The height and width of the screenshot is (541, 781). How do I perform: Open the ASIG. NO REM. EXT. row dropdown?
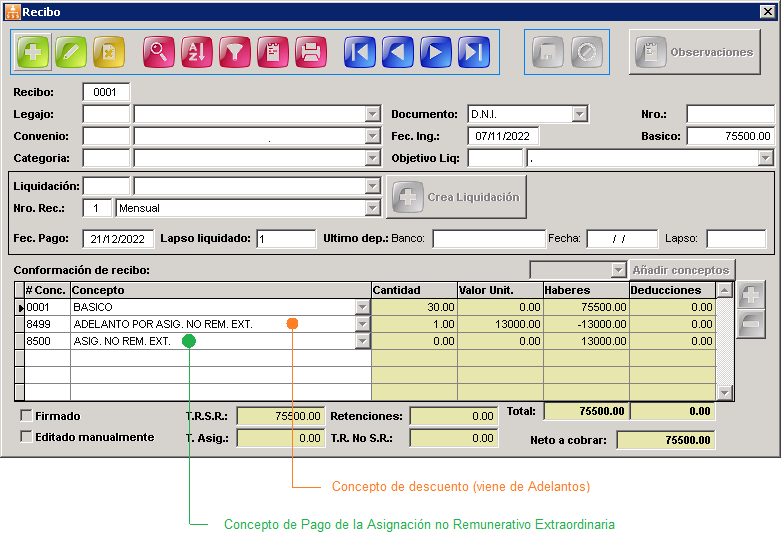363,341
